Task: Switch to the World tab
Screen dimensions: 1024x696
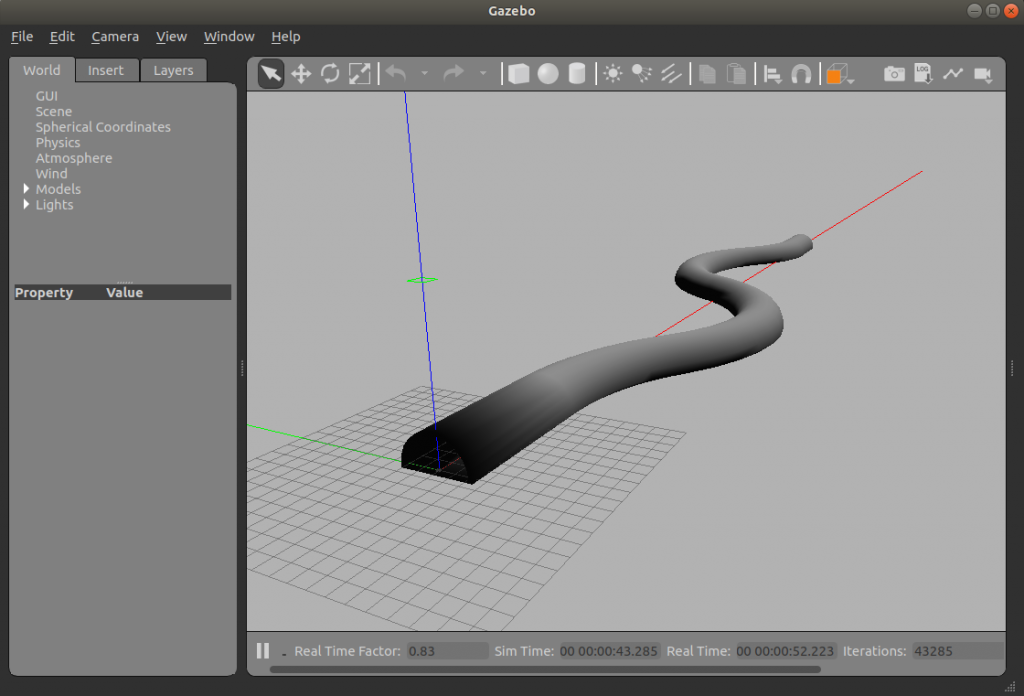Action: click(42, 70)
